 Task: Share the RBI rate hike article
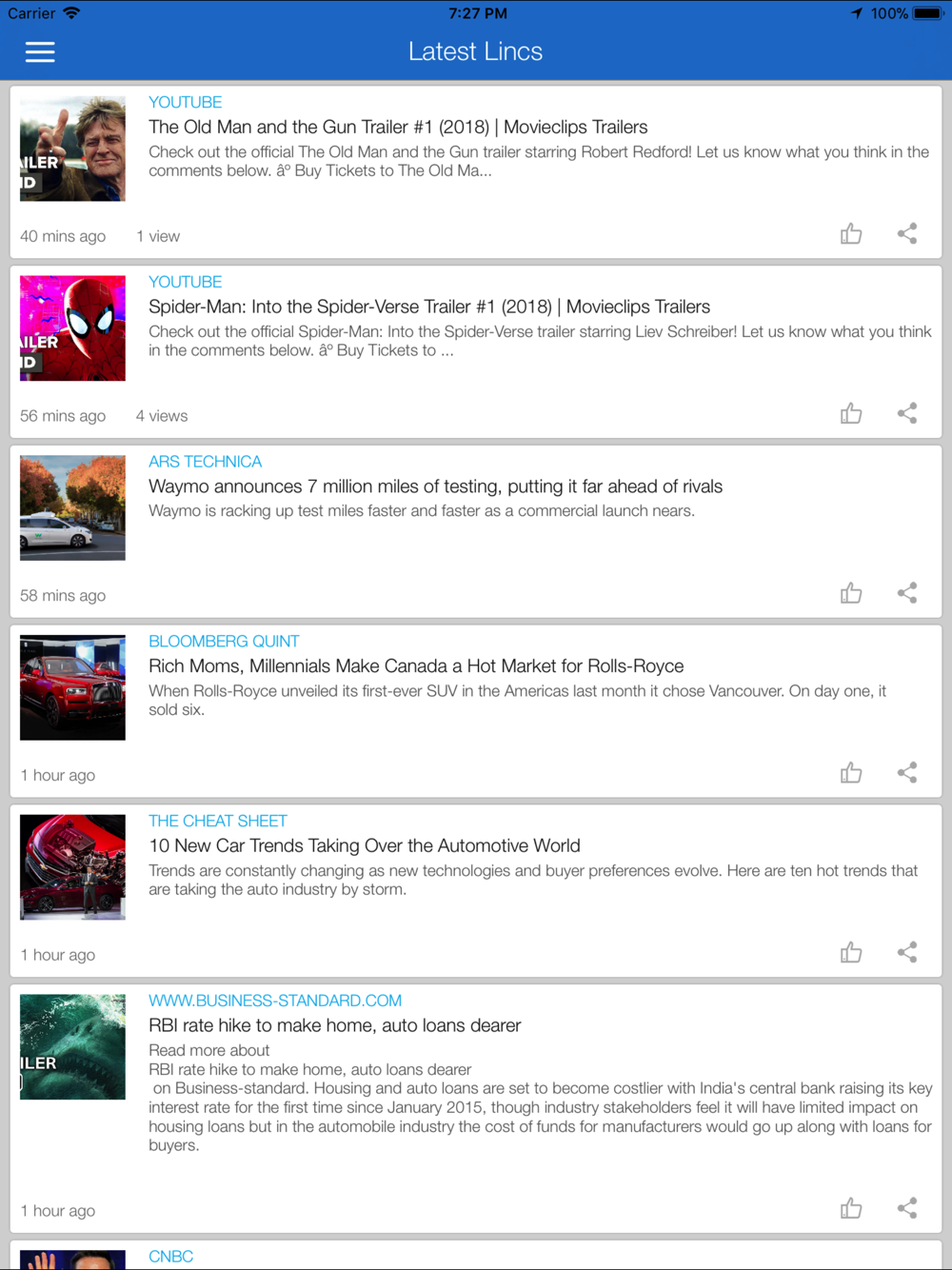pos(907,1209)
